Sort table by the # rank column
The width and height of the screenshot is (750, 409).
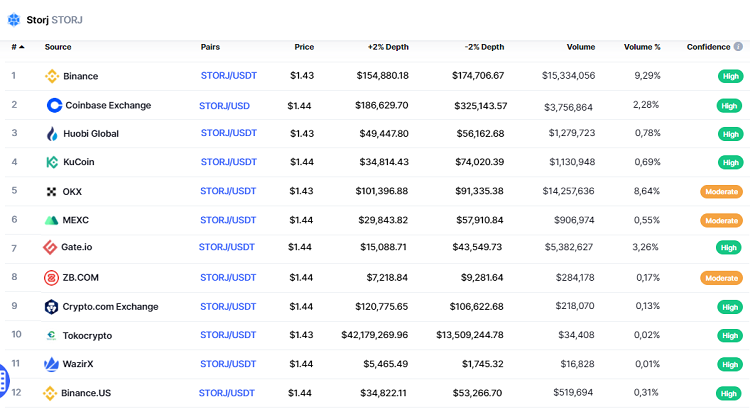coord(17,47)
